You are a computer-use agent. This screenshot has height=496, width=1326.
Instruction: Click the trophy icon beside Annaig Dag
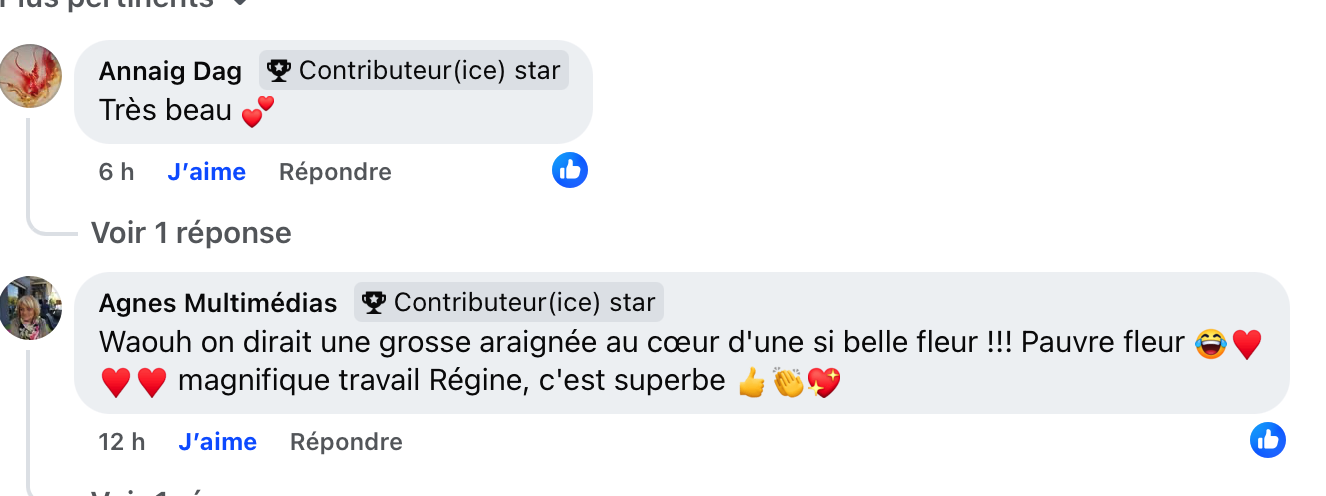click(x=279, y=71)
